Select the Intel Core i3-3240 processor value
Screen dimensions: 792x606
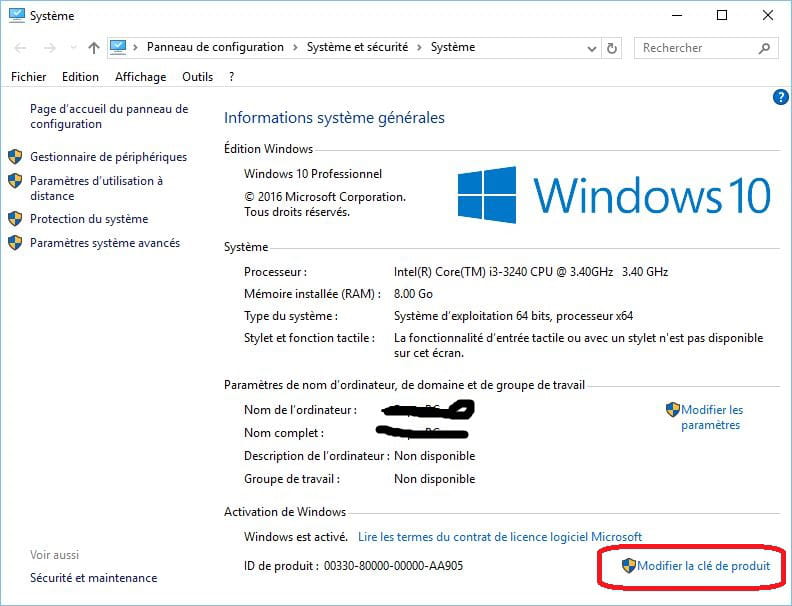[531, 272]
